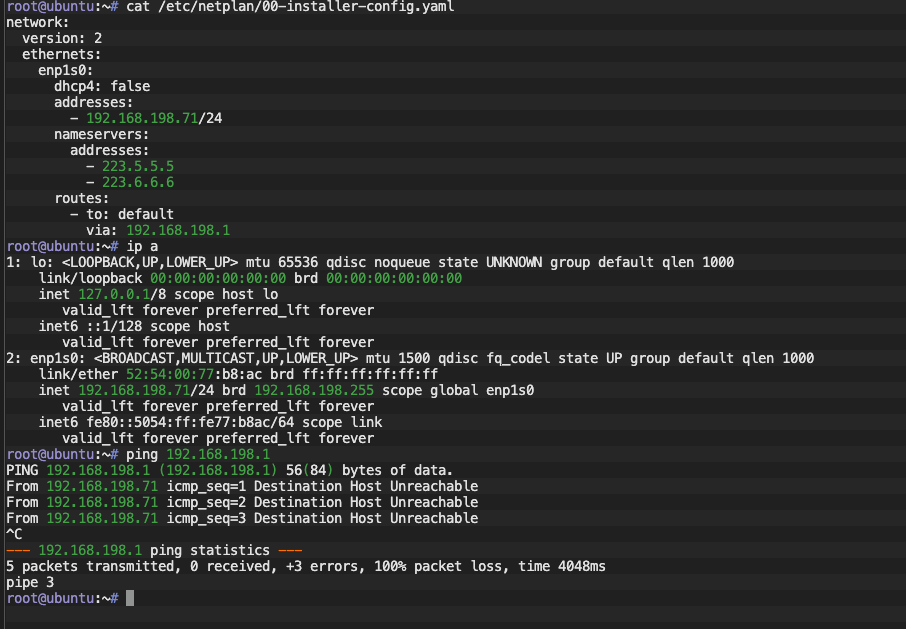
Task: Click the "^C" interrupt line
Action: (14, 534)
